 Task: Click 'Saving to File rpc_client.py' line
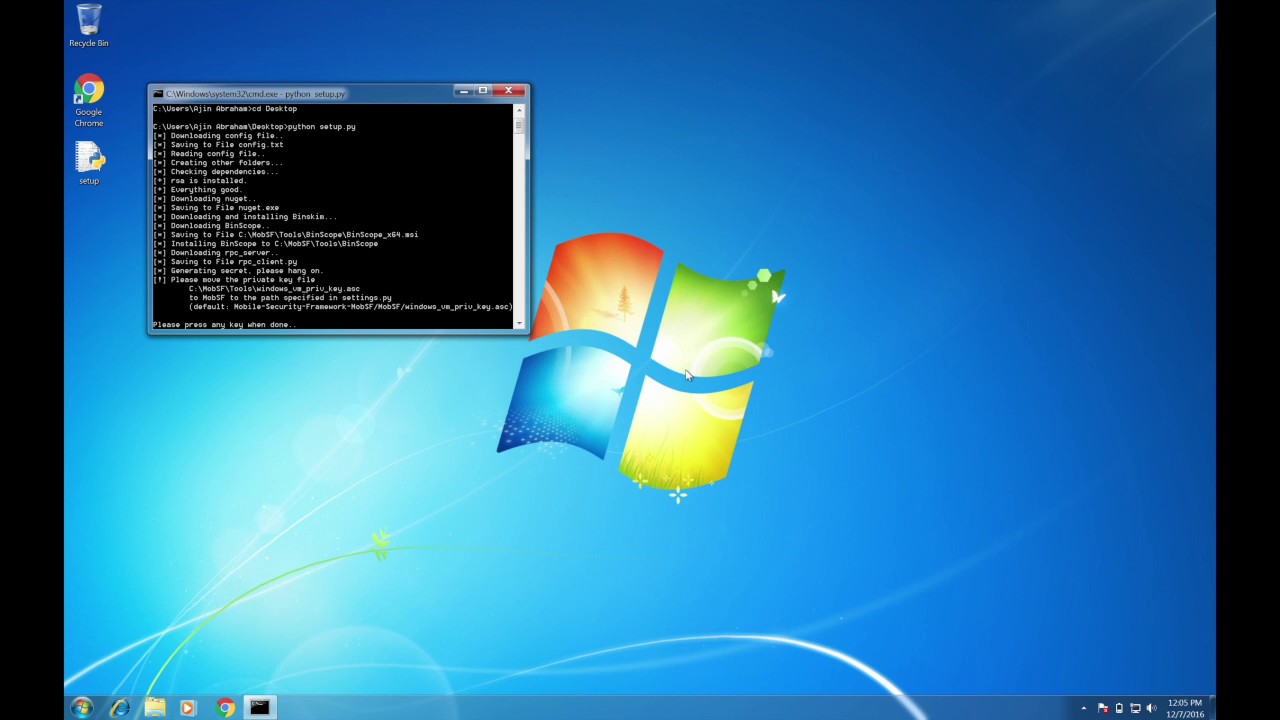point(225,262)
